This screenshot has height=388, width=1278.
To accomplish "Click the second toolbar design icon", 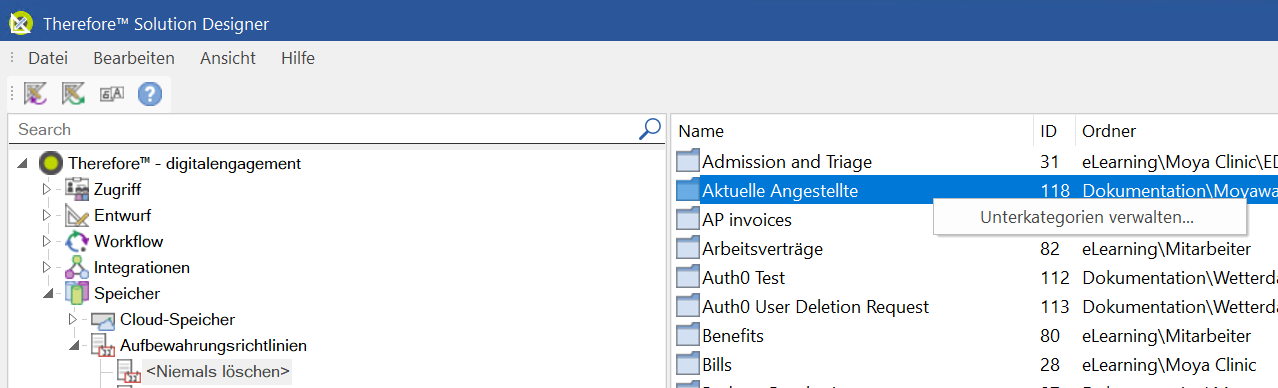I will tap(73, 94).
